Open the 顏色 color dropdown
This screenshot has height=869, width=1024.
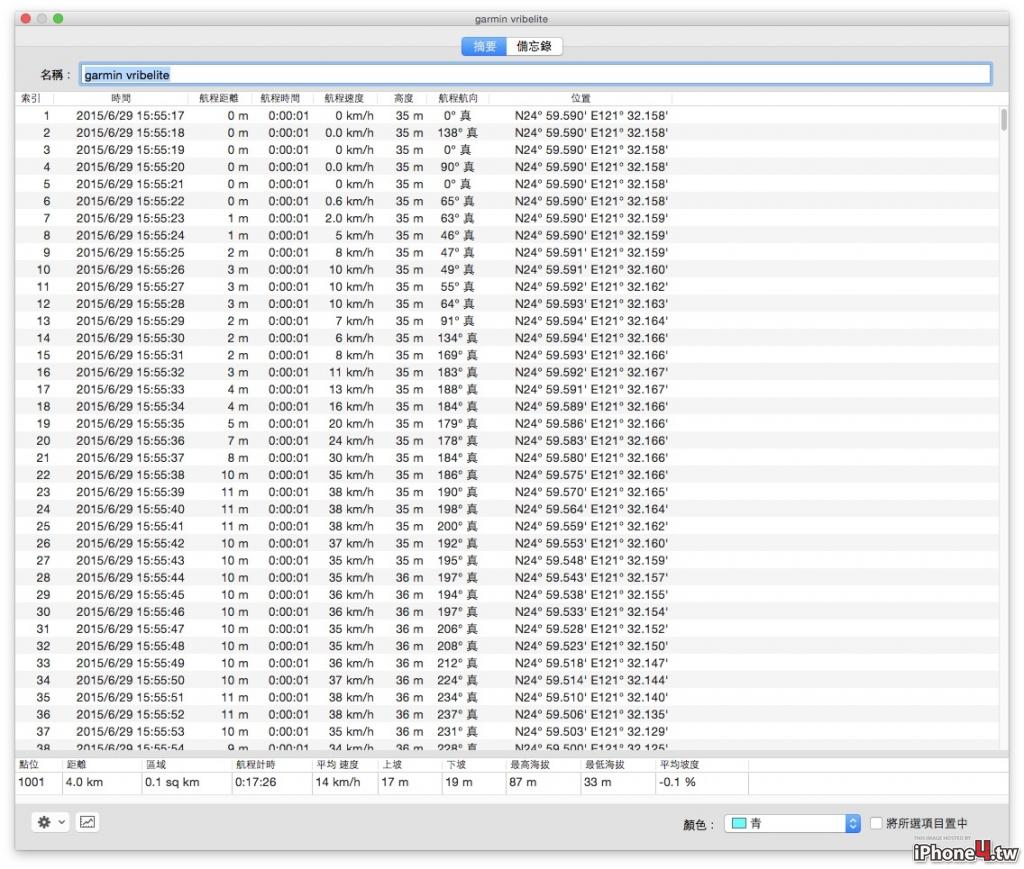pos(792,823)
